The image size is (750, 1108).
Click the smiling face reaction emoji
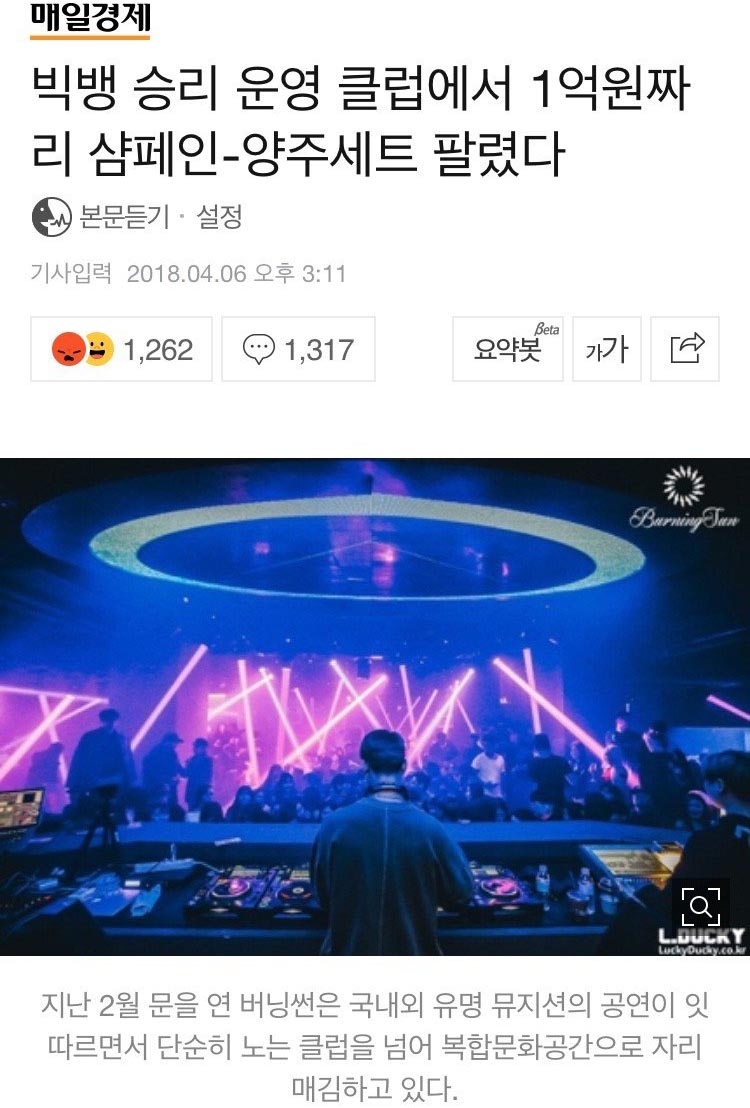pyautogui.click(x=100, y=349)
